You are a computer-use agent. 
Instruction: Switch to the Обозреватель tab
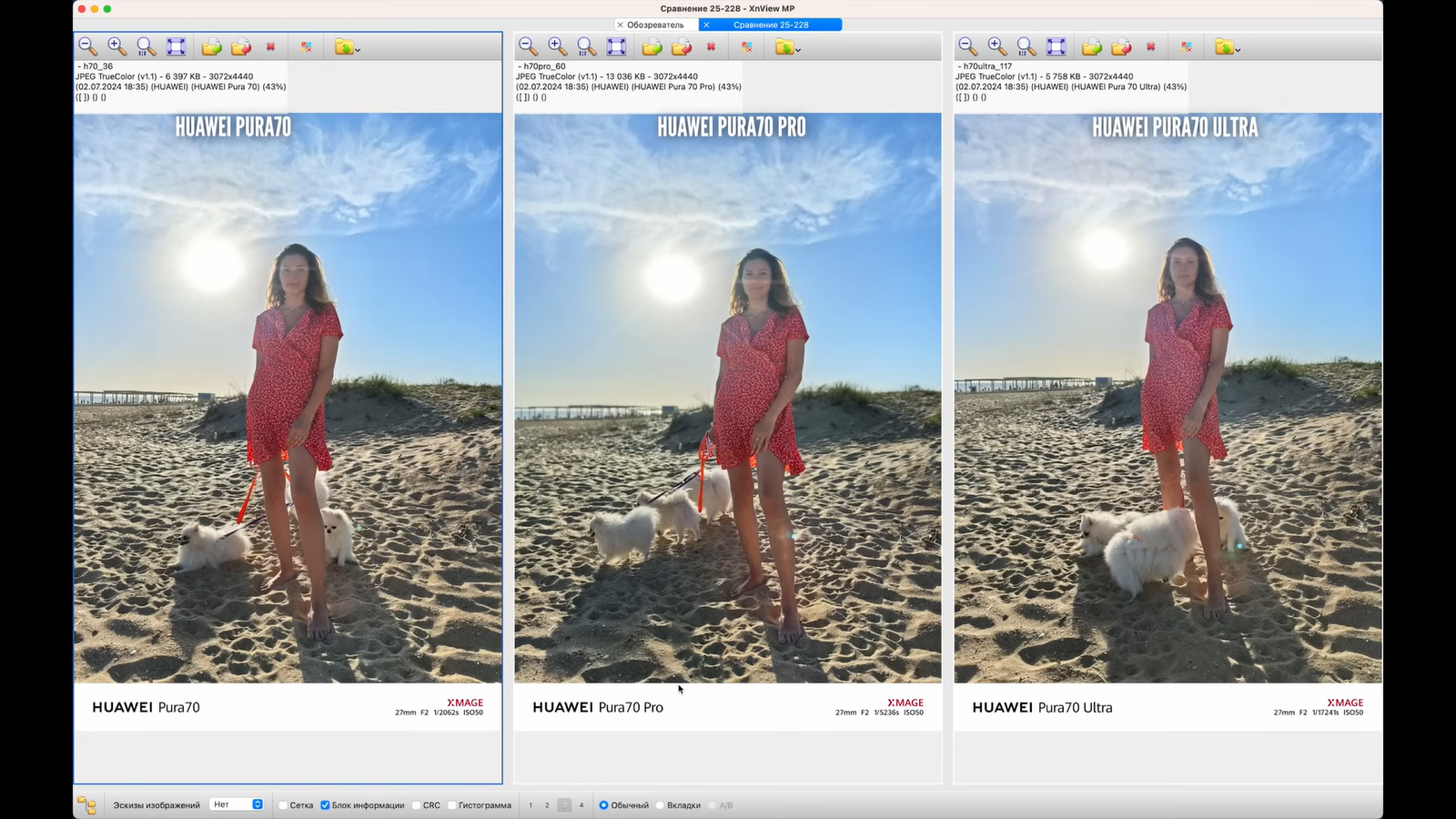[654, 25]
